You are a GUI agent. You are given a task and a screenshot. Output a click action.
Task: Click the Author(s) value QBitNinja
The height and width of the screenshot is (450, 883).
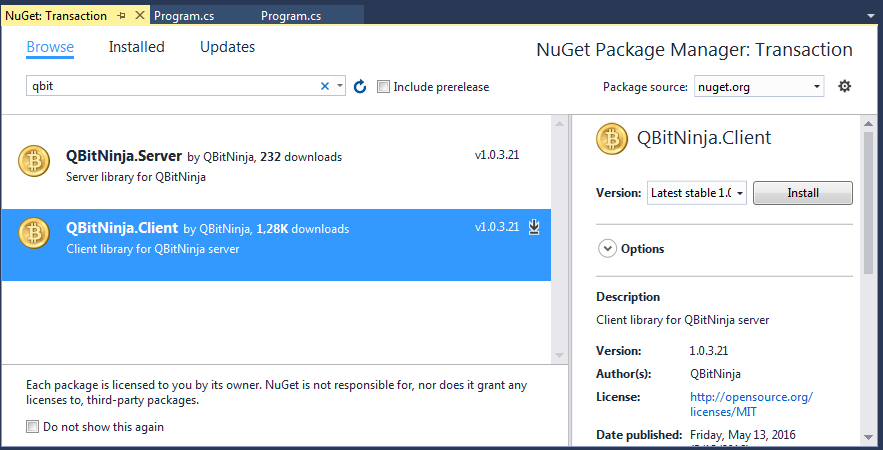715,373
